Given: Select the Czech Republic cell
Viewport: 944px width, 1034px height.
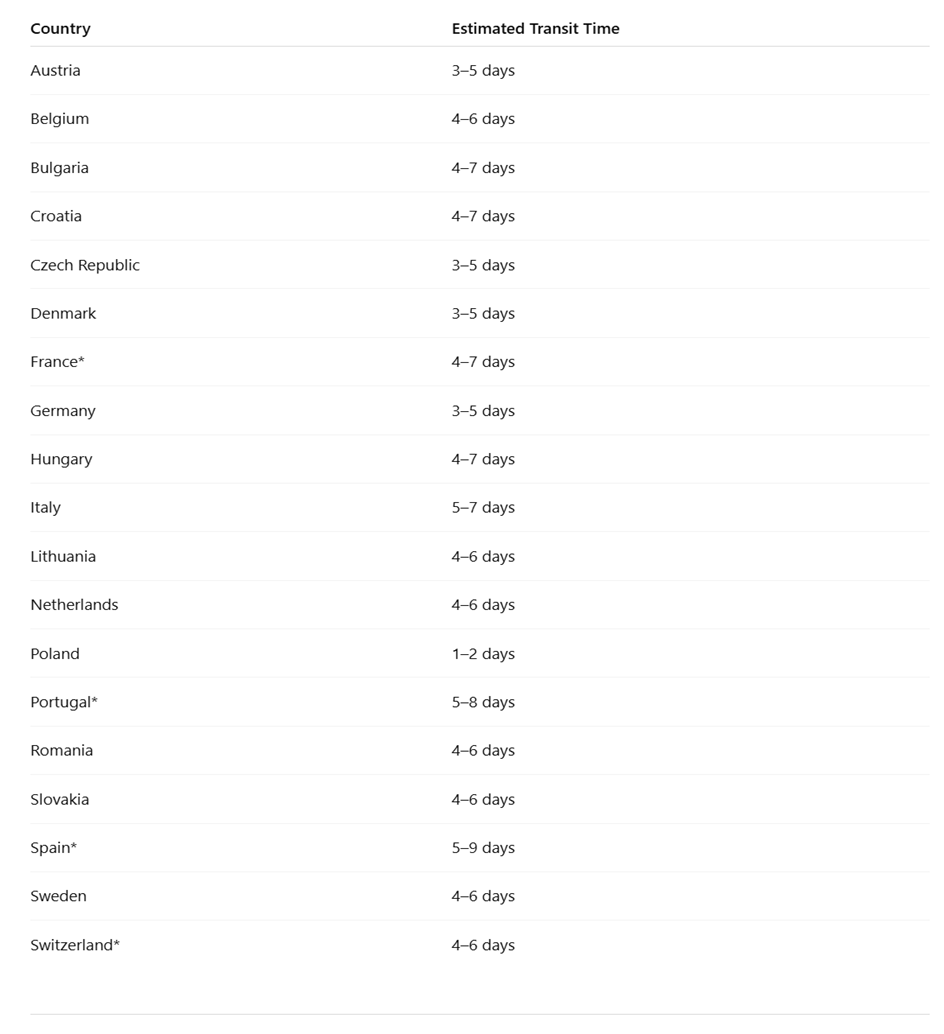Looking at the screenshot, I should coord(85,265).
